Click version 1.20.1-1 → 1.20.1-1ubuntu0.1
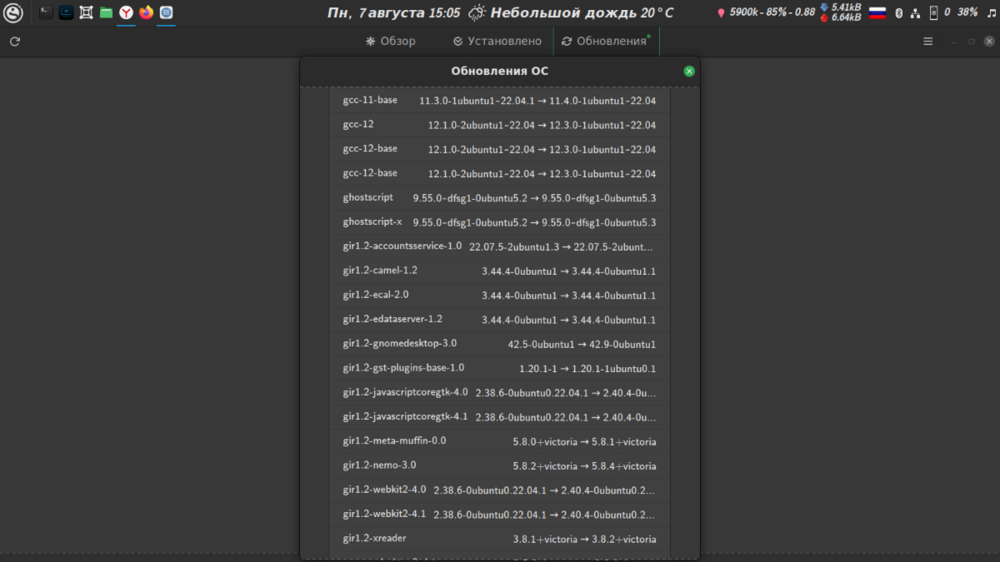The height and width of the screenshot is (562, 1000). tap(587, 369)
